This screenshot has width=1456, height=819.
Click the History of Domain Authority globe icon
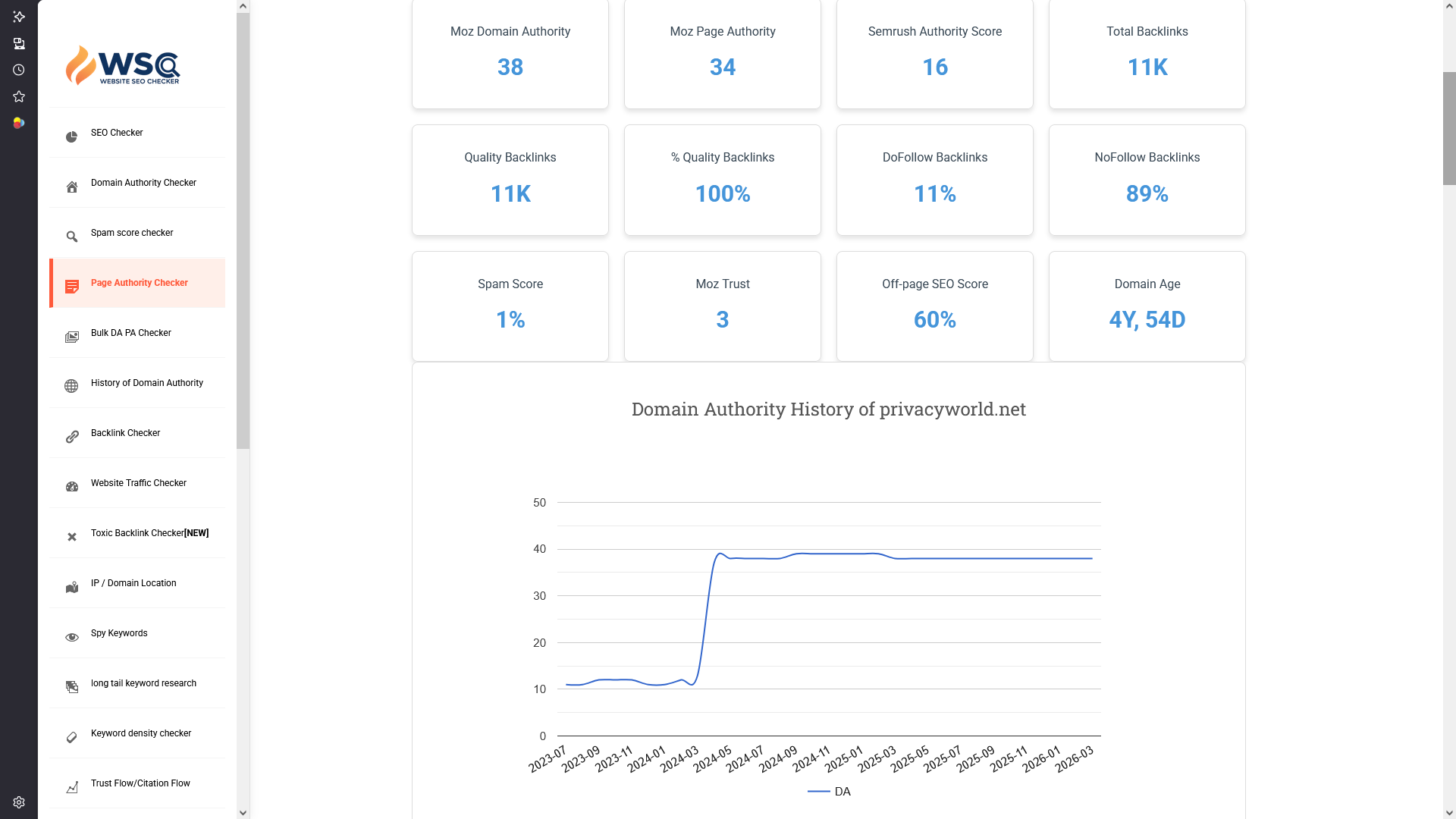(71, 386)
